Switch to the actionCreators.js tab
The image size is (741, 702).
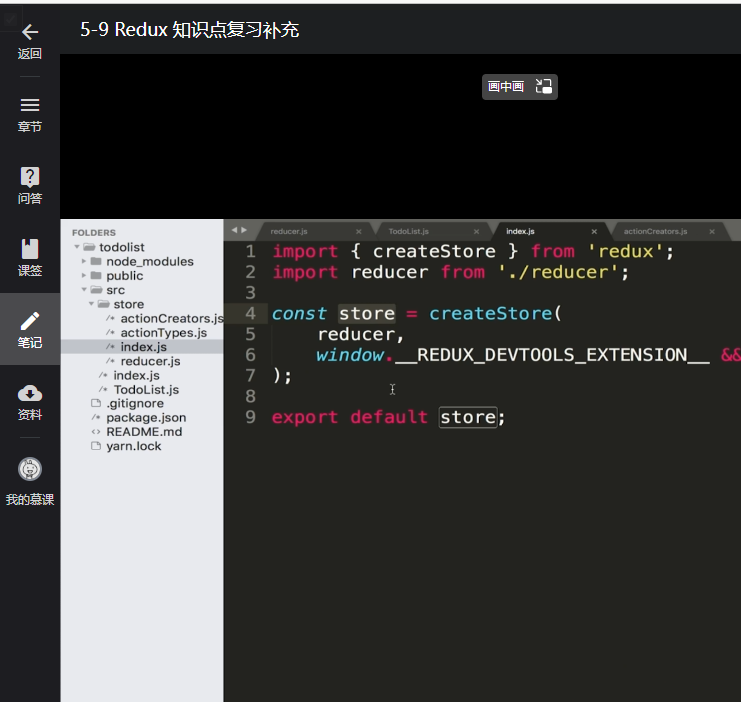655,231
